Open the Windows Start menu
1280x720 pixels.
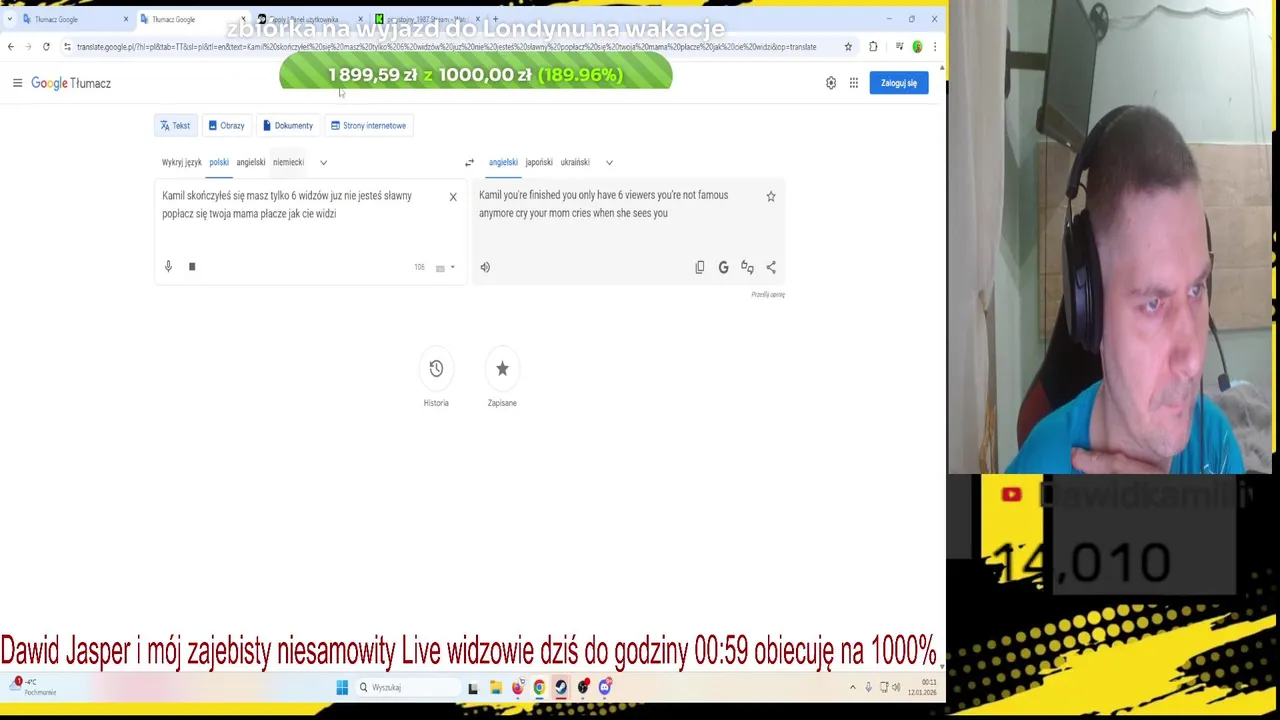(x=342, y=687)
